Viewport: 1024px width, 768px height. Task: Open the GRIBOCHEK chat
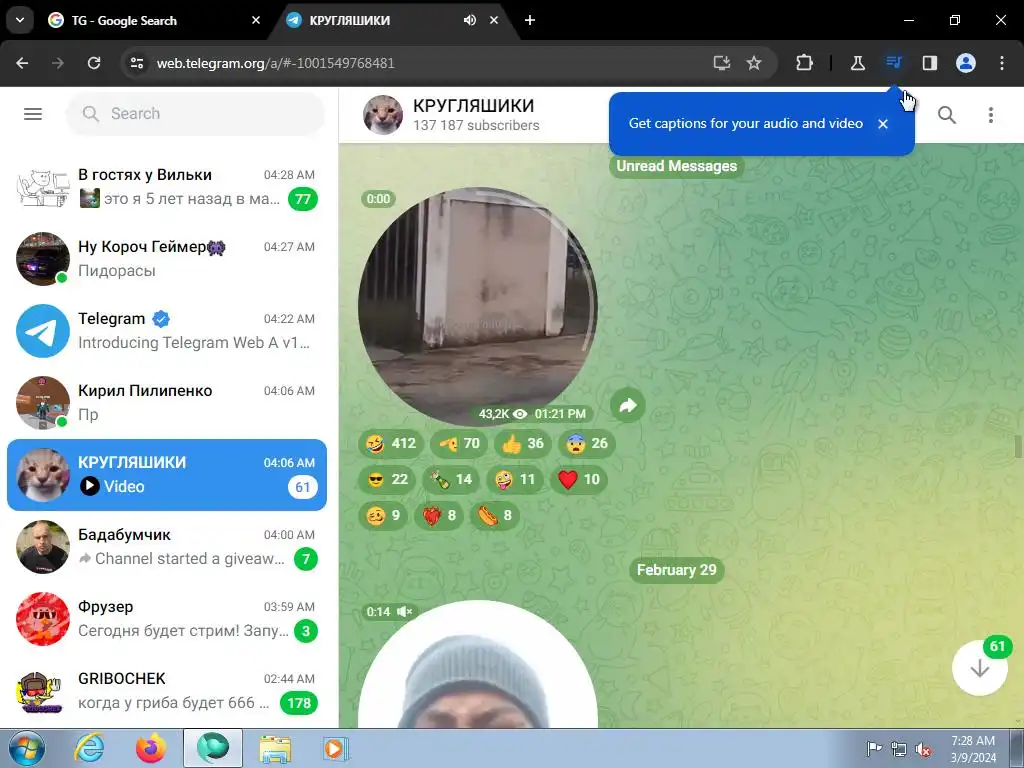point(167,690)
